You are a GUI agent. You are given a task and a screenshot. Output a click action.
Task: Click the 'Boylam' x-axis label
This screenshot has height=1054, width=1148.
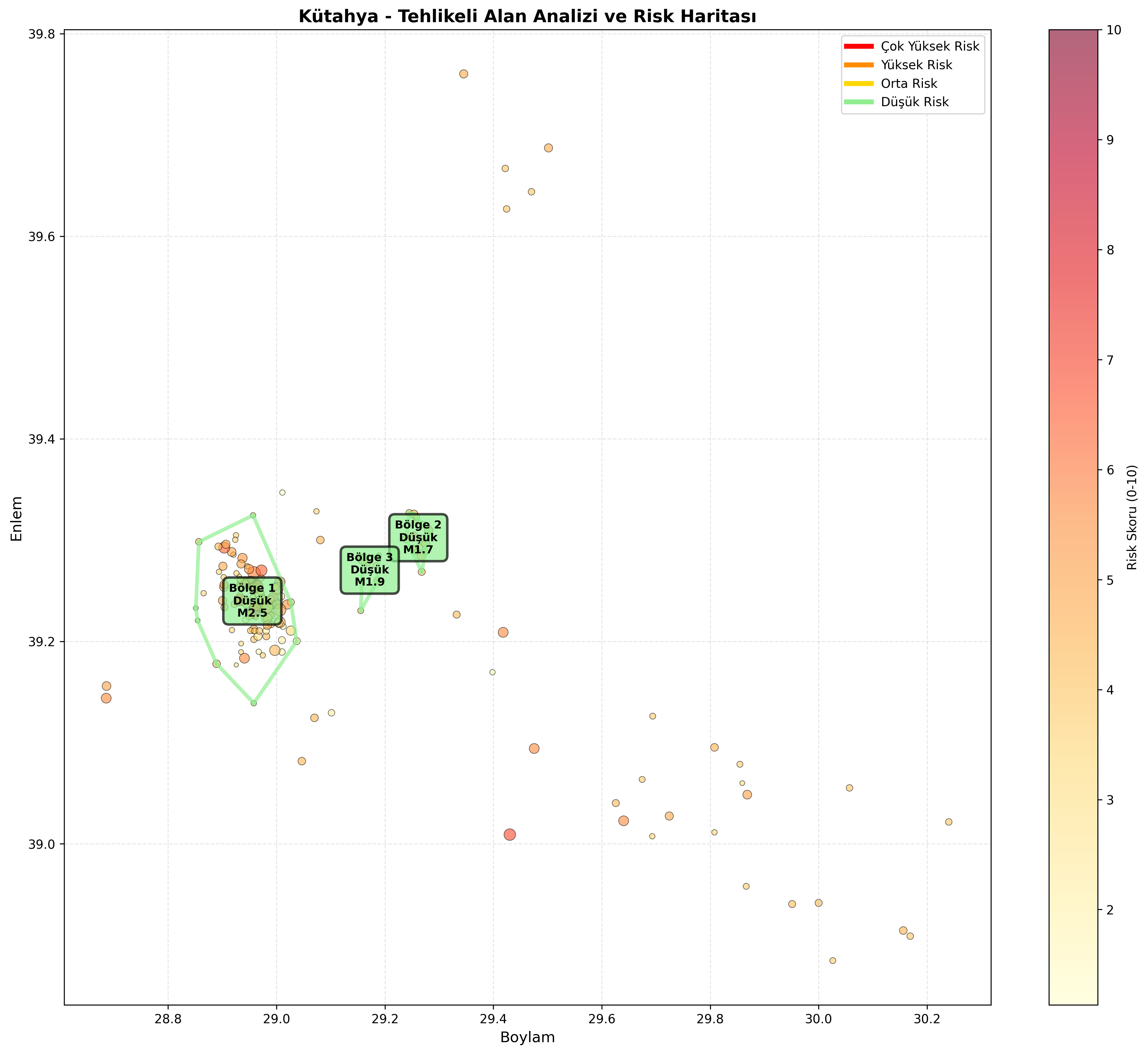click(x=528, y=1037)
